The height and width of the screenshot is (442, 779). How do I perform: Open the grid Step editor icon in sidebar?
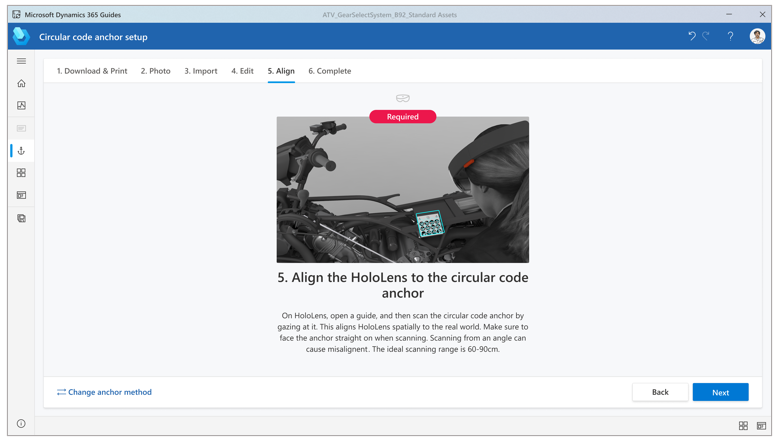pyautogui.click(x=21, y=173)
